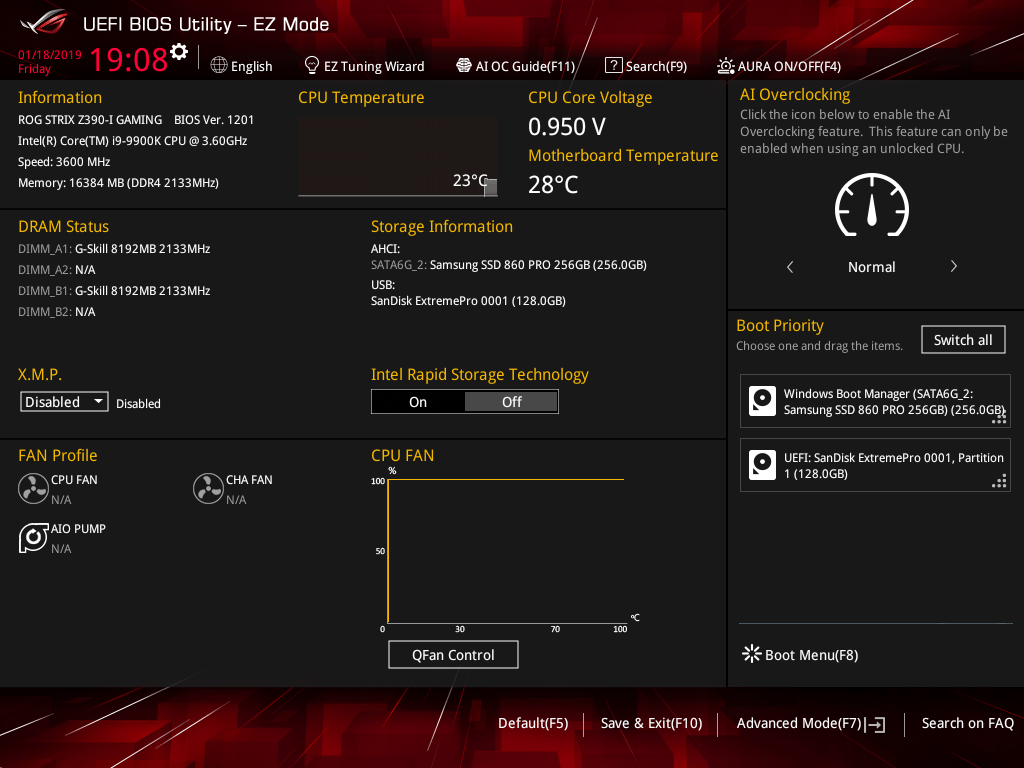Select previous AI Overclocking mode arrow
Image resolution: width=1024 pixels, height=768 pixels.
[790, 266]
